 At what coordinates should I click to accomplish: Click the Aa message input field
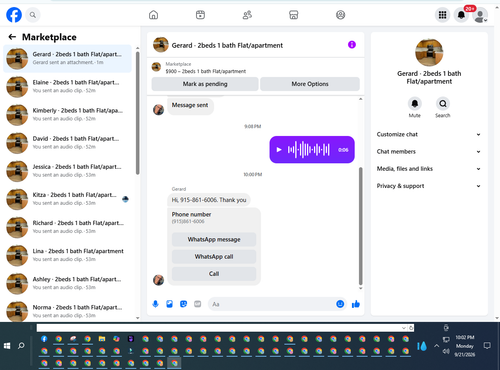pos(272,304)
